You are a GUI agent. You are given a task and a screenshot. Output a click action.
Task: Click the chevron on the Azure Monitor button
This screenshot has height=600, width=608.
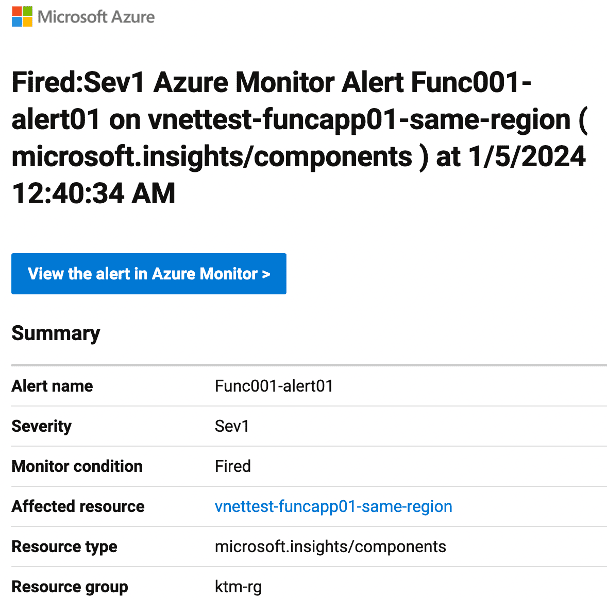[266, 274]
